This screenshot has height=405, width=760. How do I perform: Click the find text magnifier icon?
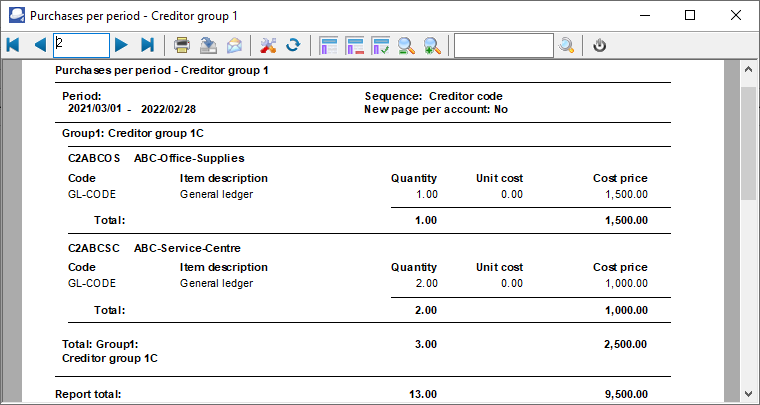[566, 46]
